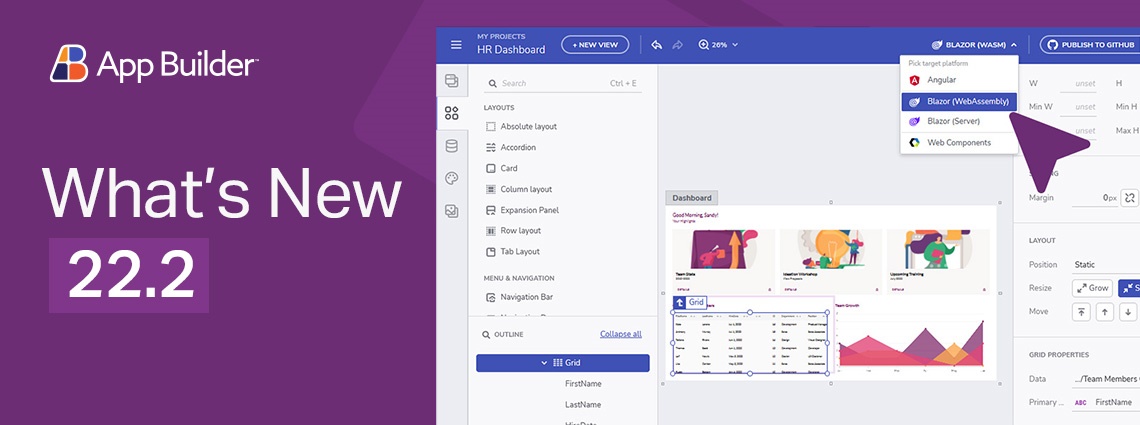Viewport: 1140px width, 425px height.
Task: Select the Grow resize option
Action: pos(1092,288)
